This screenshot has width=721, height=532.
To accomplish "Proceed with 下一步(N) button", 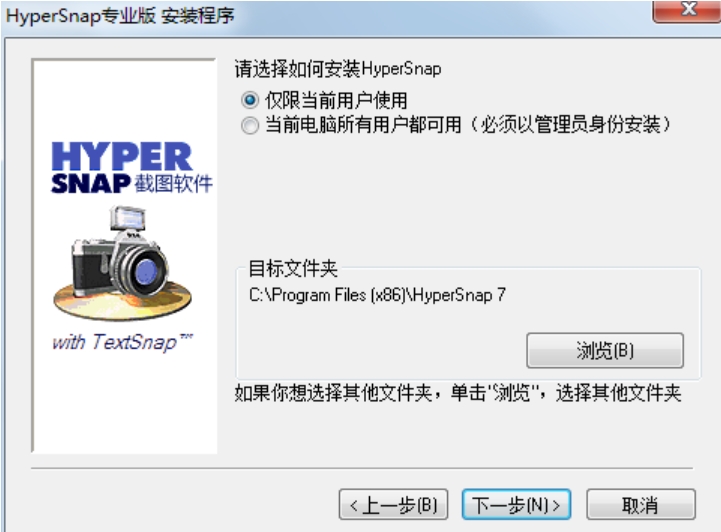I will [x=516, y=505].
